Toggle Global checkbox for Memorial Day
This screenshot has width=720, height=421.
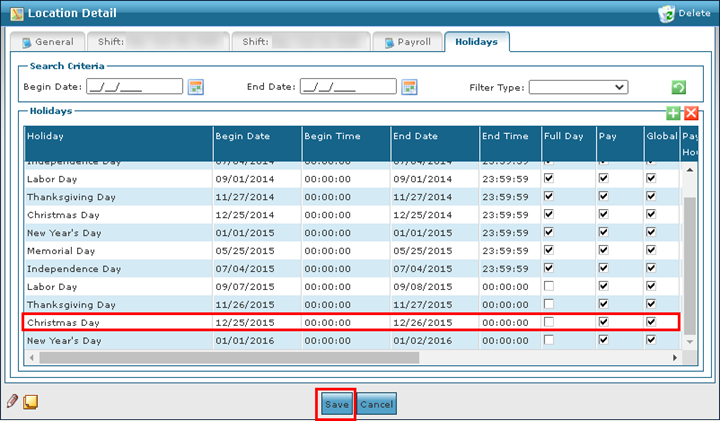tap(651, 250)
